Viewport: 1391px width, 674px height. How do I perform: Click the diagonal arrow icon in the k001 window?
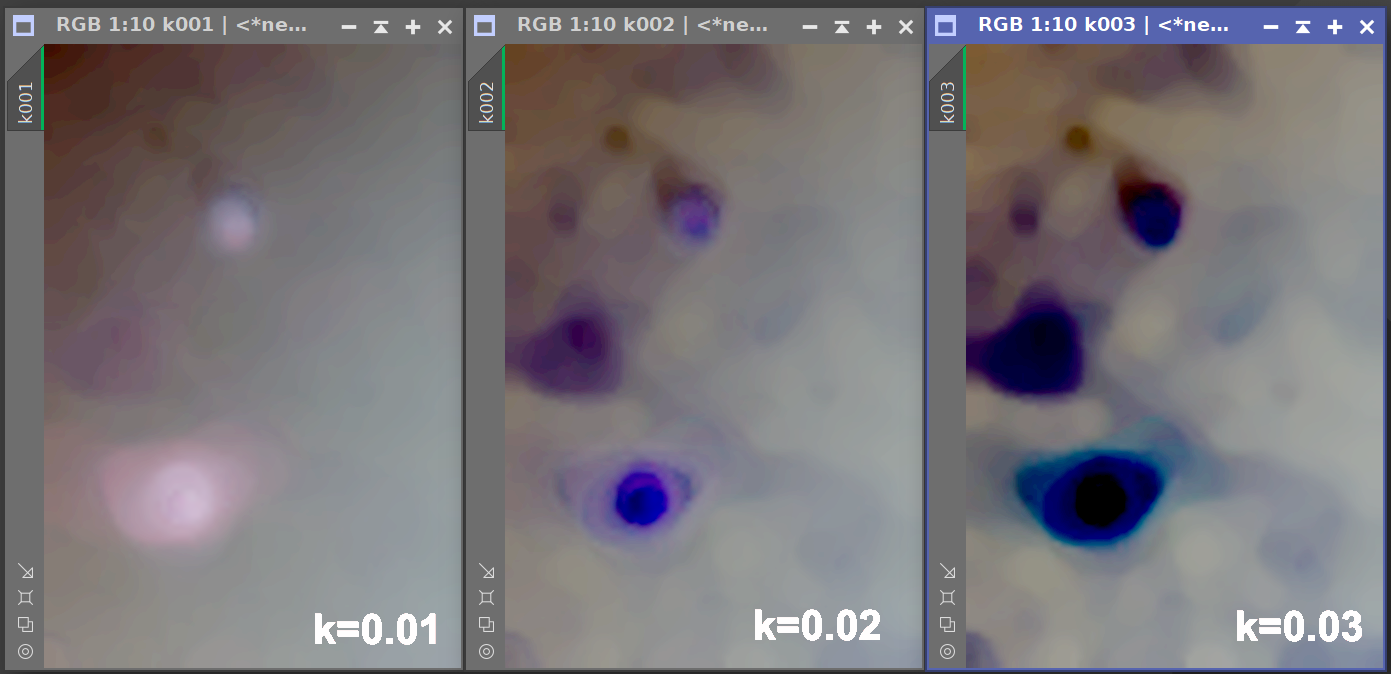tap(25, 571)
